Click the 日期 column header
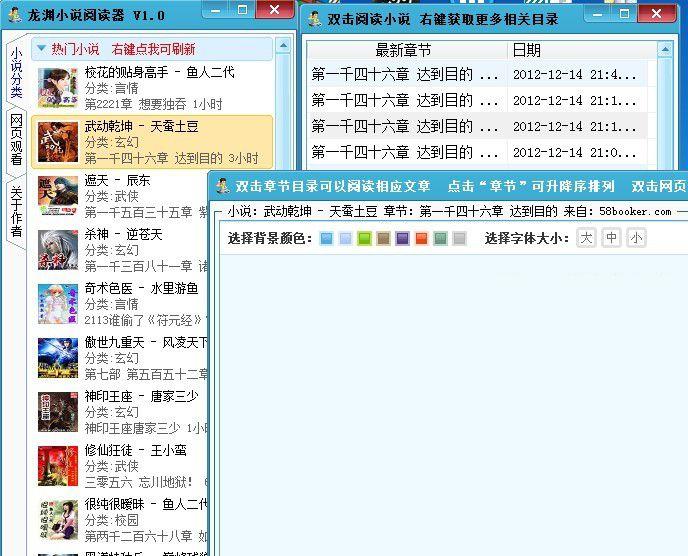This screenshot has width=688, height=556. [582, 50]
